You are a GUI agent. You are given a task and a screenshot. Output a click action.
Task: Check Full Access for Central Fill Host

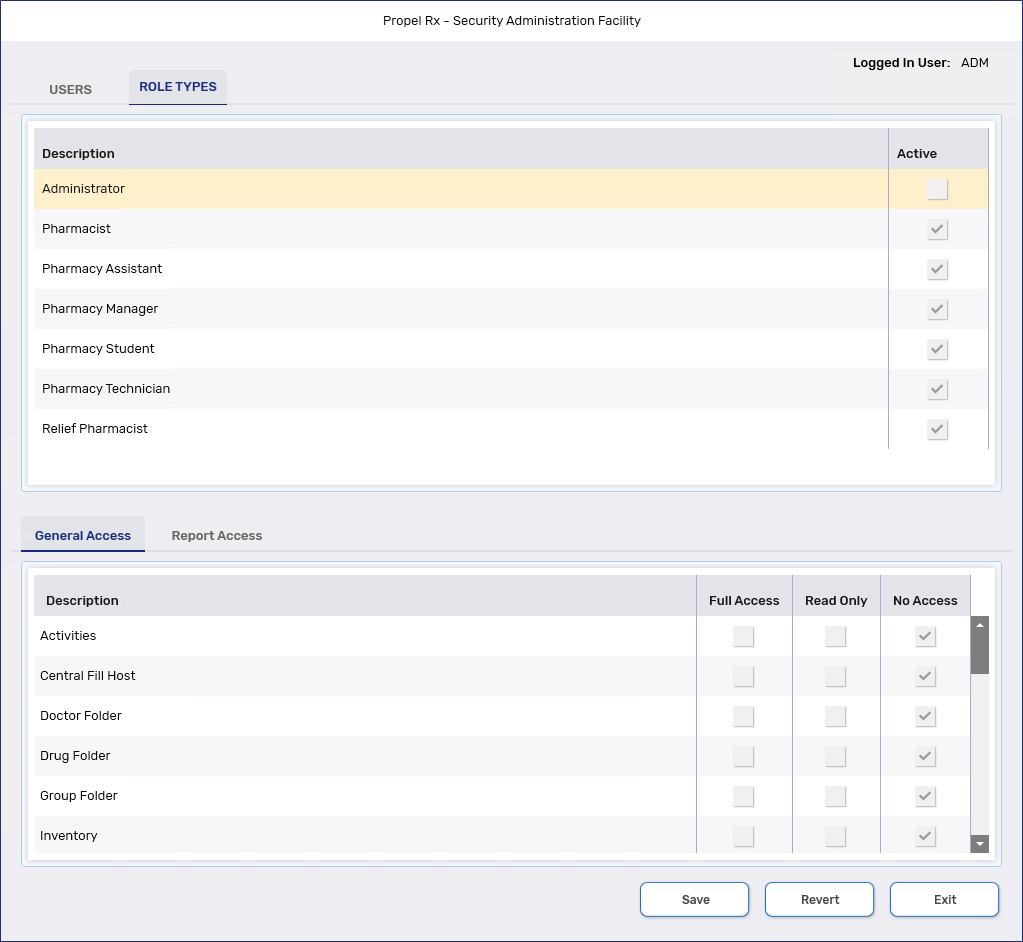tap(743, 676)
